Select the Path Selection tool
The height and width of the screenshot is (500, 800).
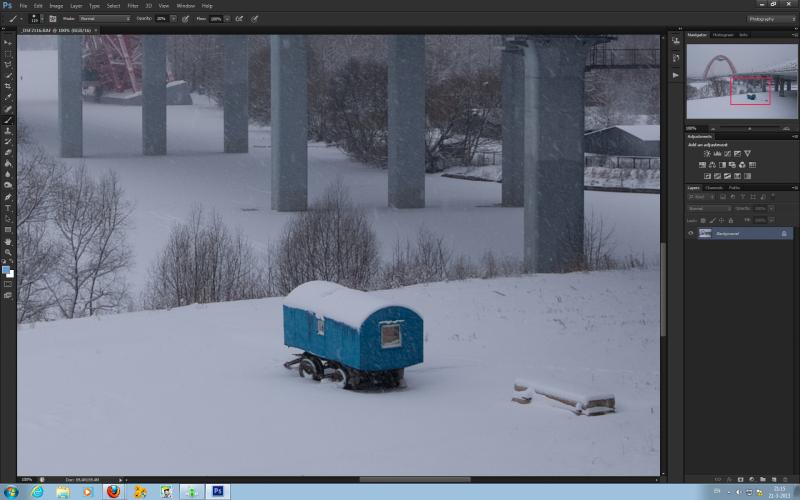(8, 219)
